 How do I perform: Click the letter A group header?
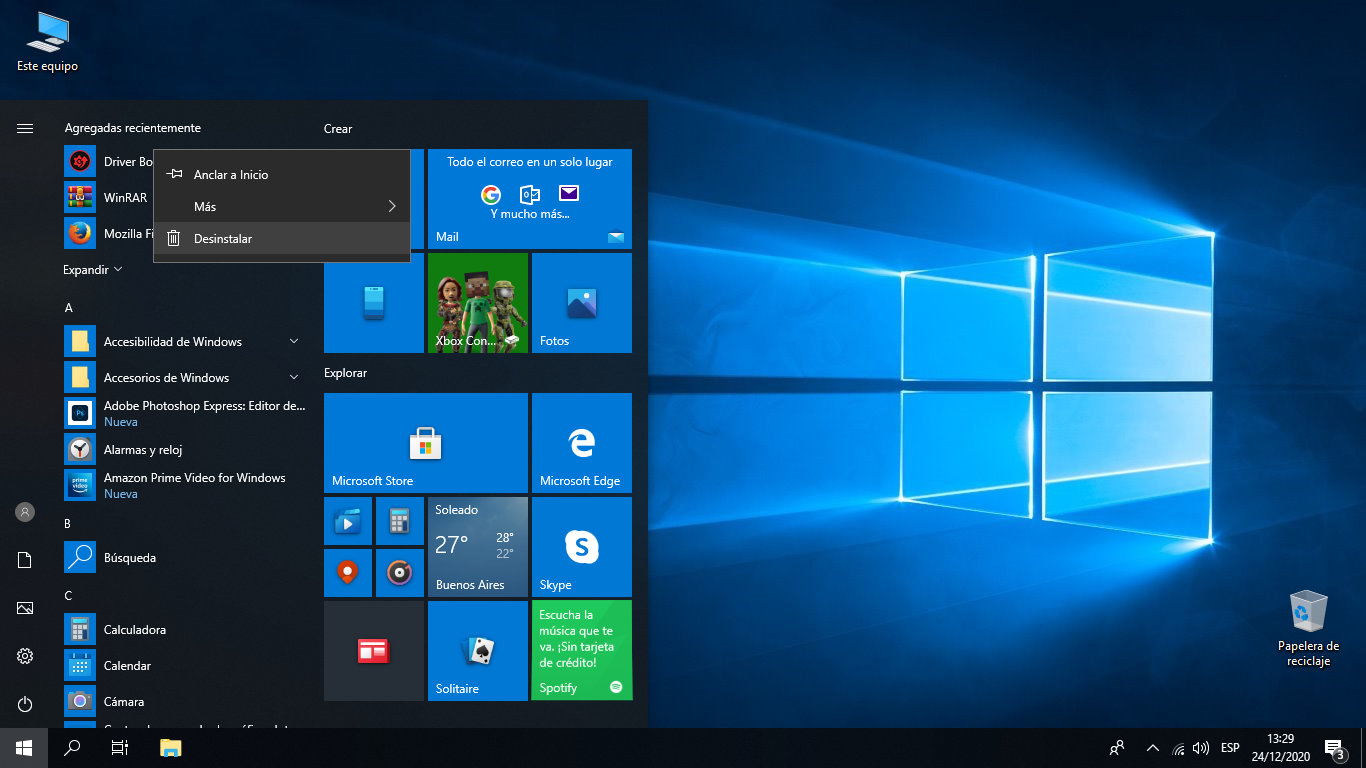69,308
